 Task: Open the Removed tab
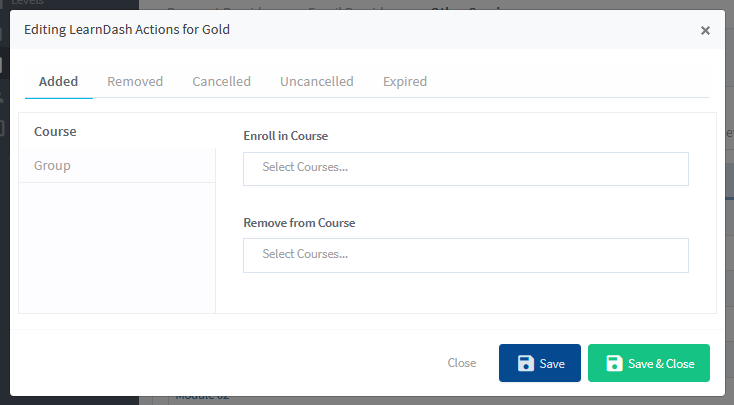point(135,81)
